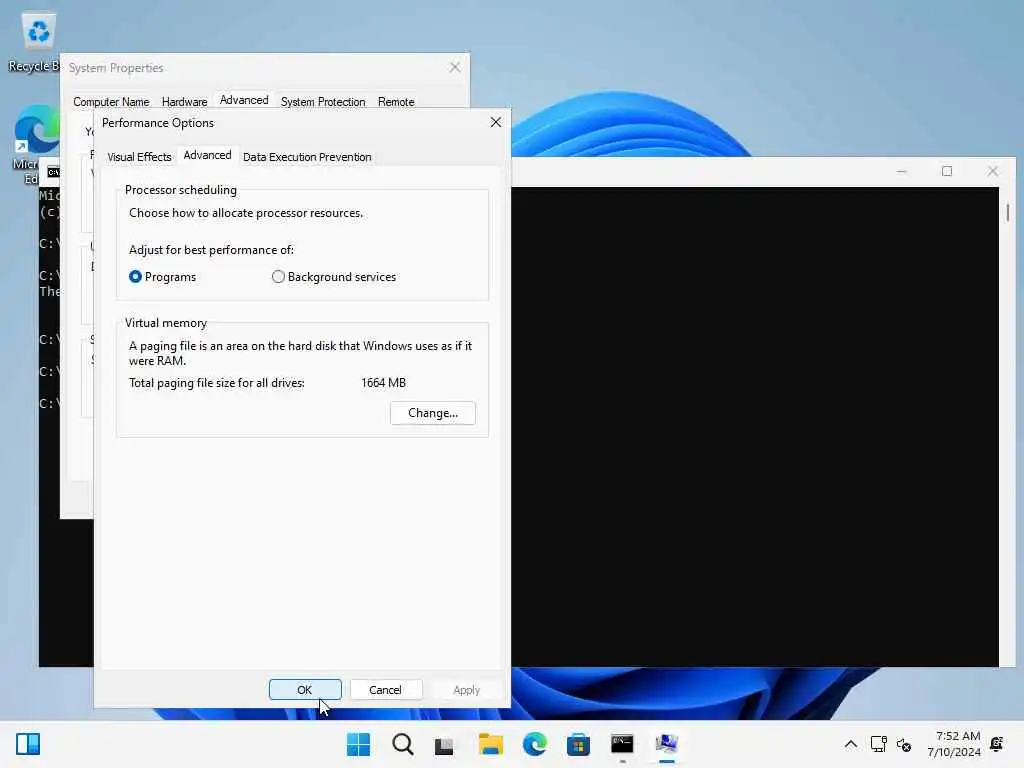The image size is (1024, 768).
Task: Open File Explorer from the taskbar
Action: (x=490, y=744)
